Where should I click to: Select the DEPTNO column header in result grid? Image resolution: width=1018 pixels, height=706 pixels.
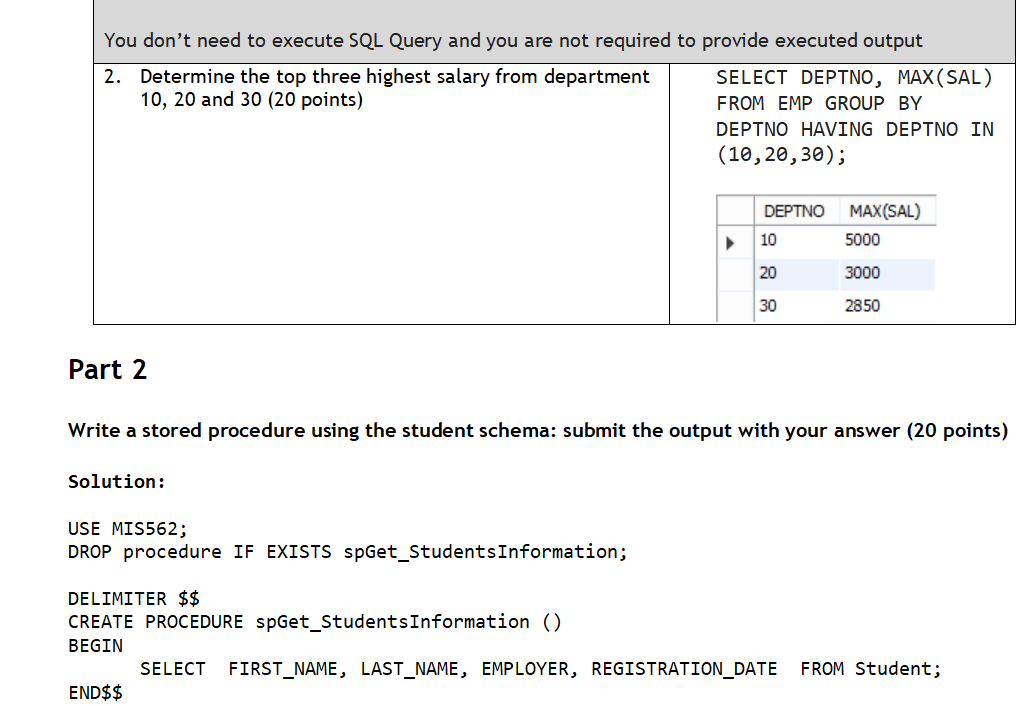[x=793, y=211]
